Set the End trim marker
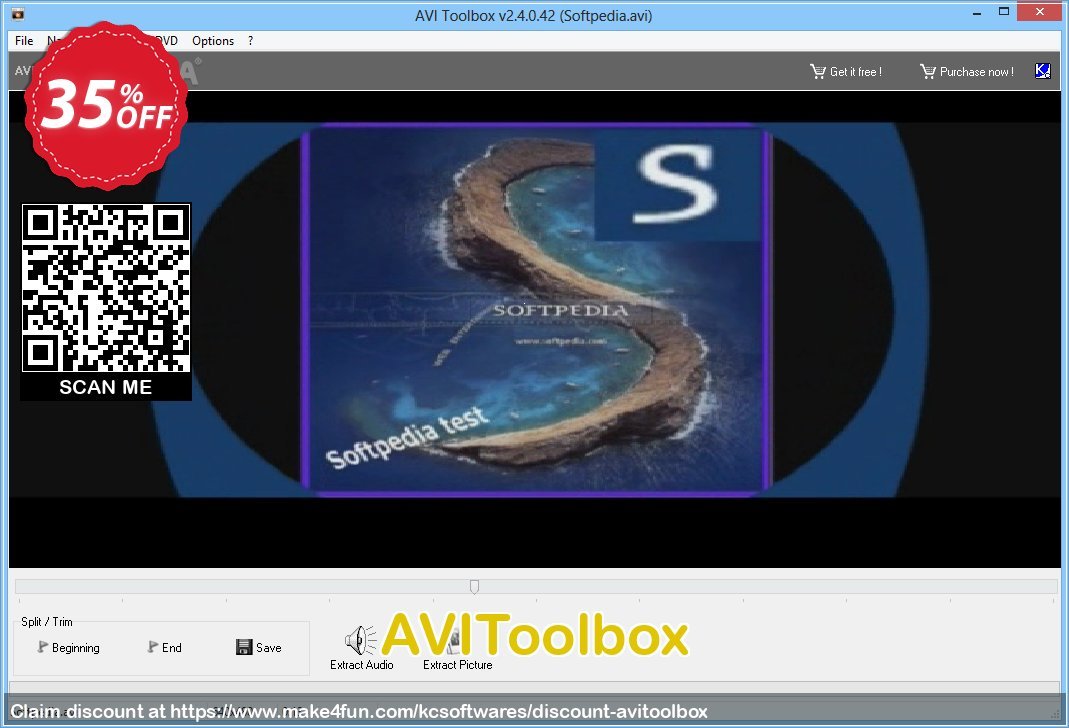This screenshot has width=1069, height=728. (164, 648)
